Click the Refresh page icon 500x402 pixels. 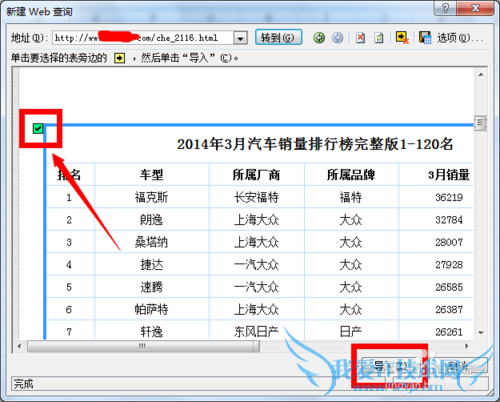coord(379,38)
